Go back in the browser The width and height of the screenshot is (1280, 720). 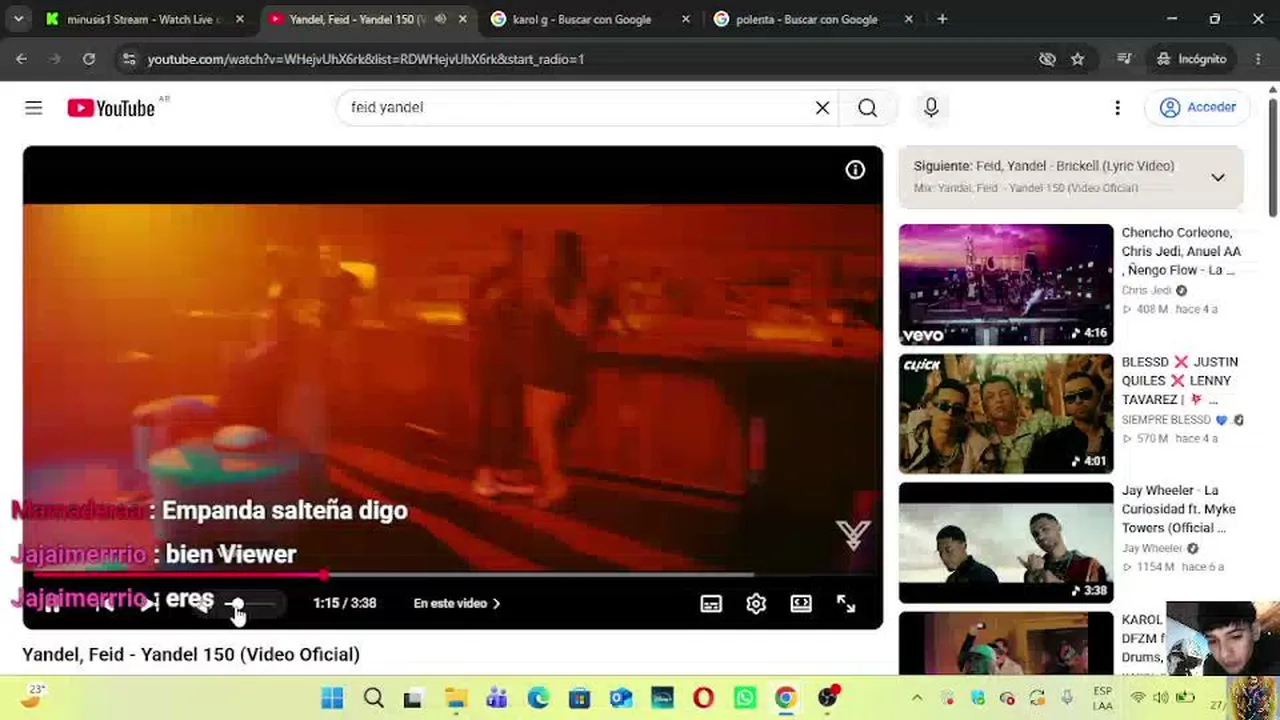(x=21, y=59)
